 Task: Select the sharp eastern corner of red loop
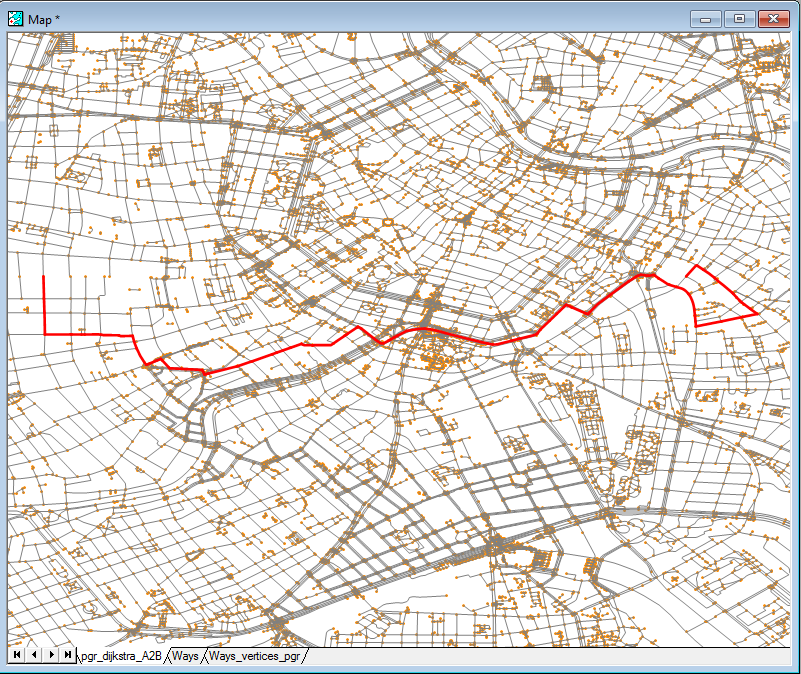coord(757,313)
